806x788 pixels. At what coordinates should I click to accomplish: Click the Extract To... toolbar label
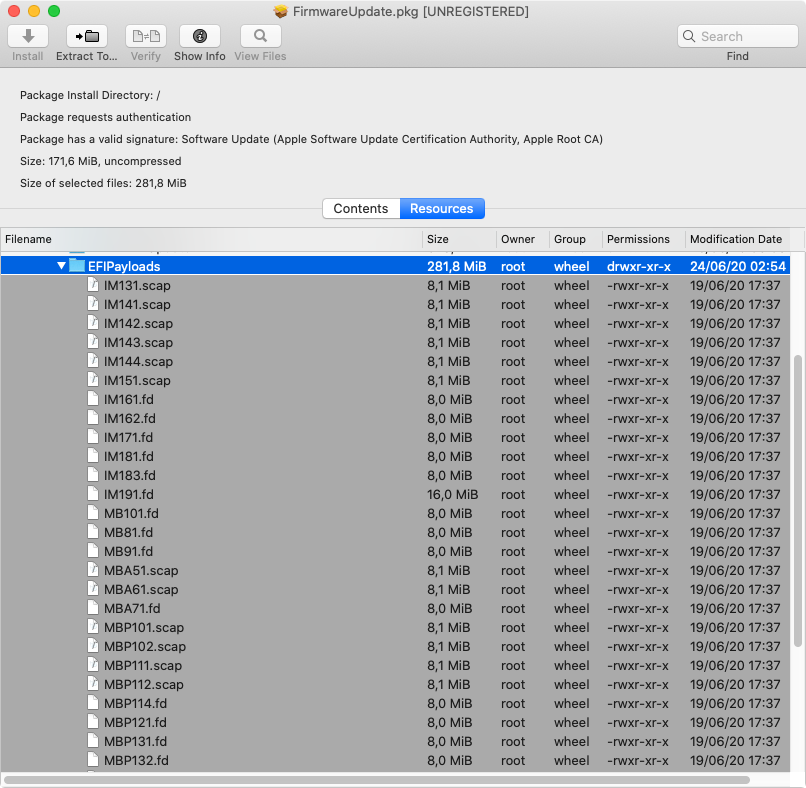pos(87,56)
